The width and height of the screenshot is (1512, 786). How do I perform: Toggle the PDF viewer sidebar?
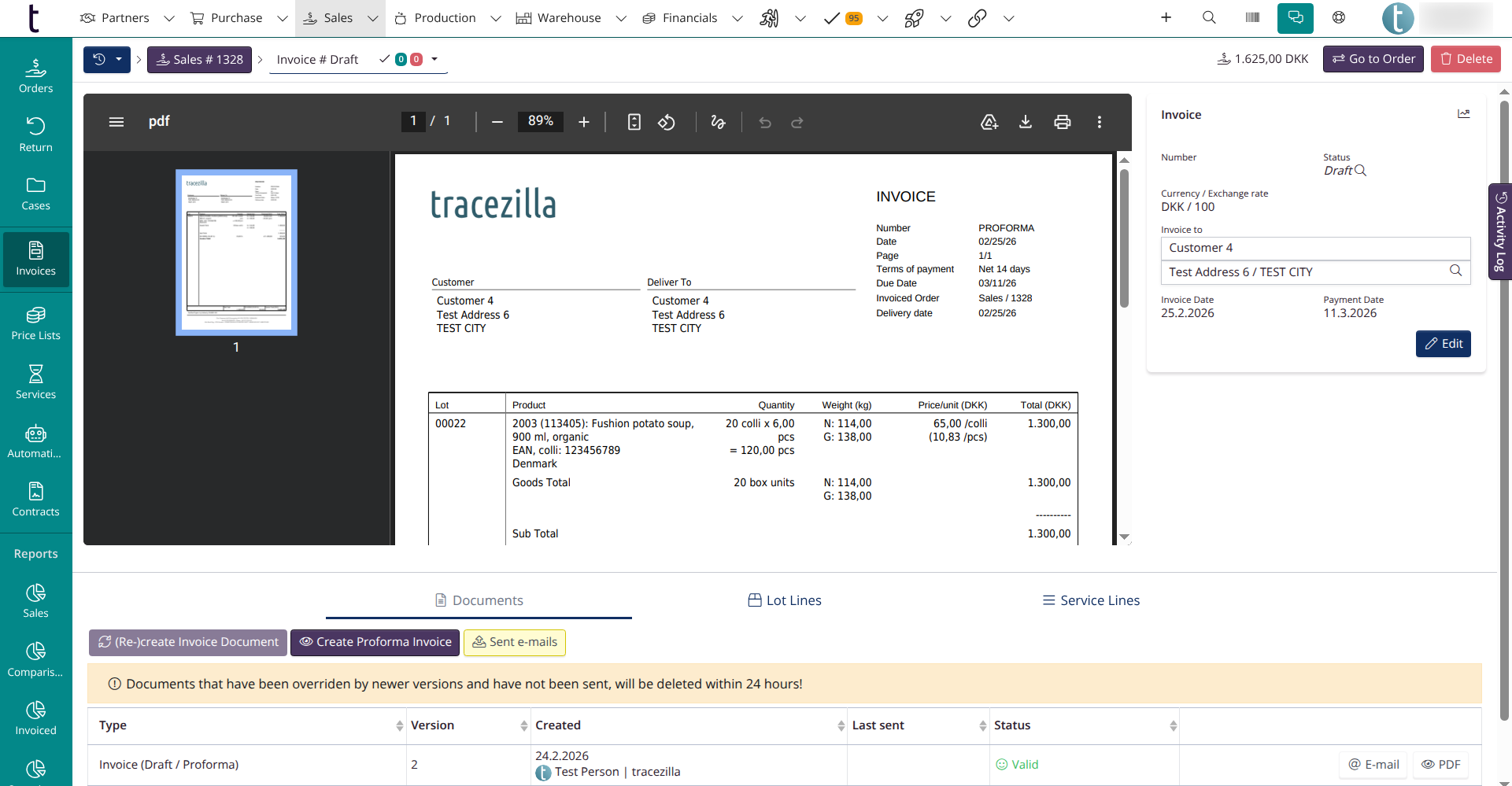coord(116,122)
